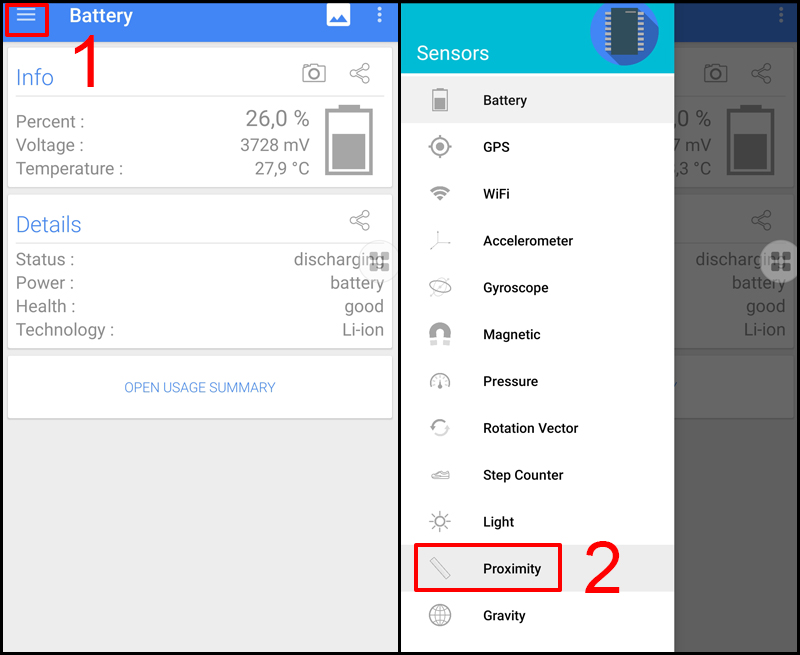Open the hamburger menu next to Battery
800x655 pixels.
click(26, 16)
